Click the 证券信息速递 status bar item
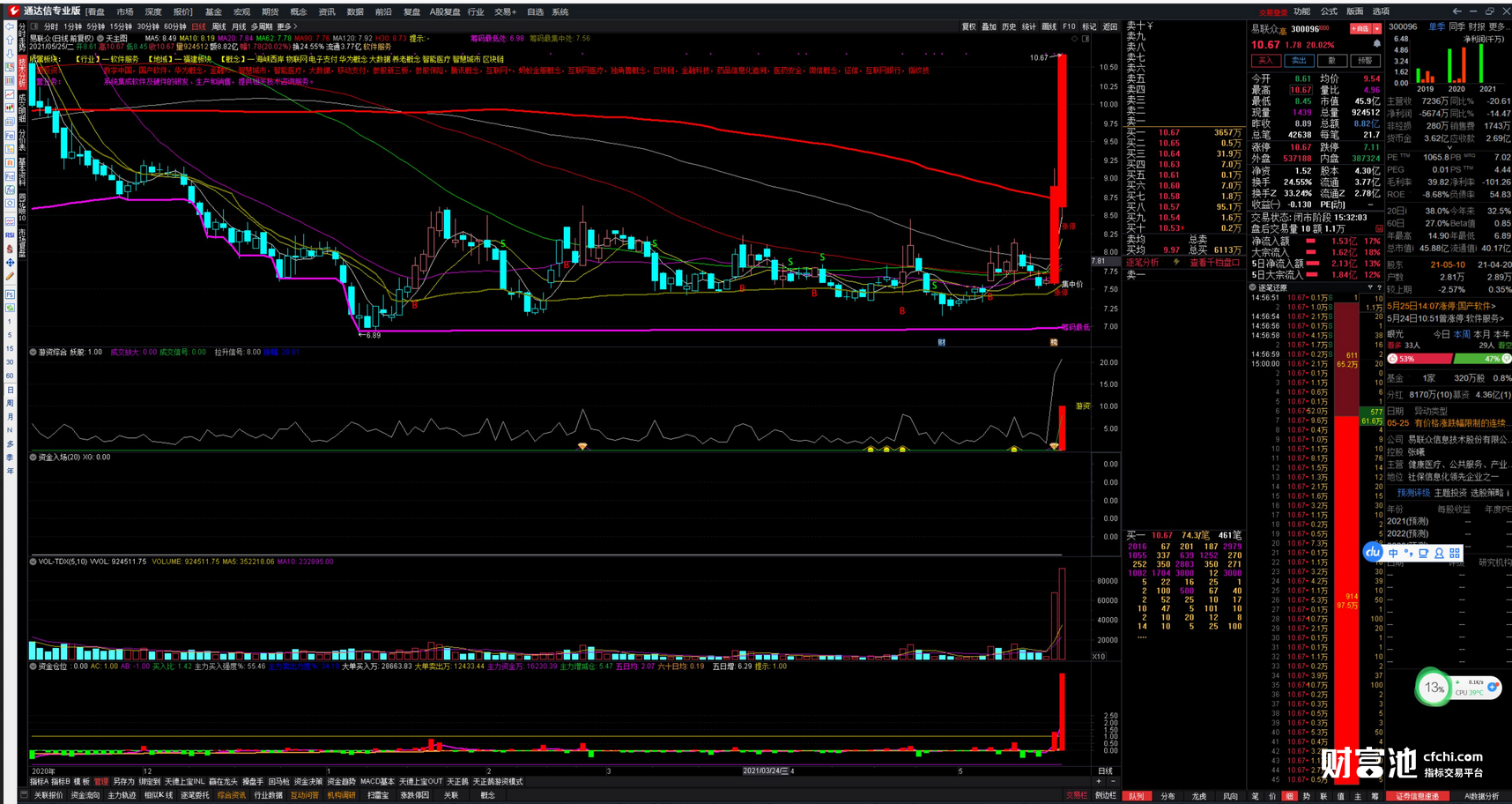The image size is (1512, 804). pyautogui.click(x=1417, y=796)
